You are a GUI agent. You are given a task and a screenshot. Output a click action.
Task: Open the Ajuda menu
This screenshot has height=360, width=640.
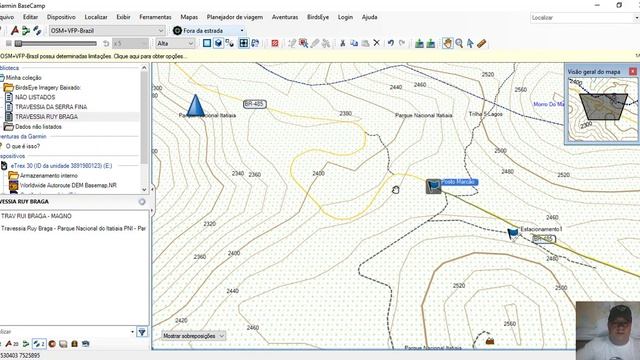coord(369,17)
